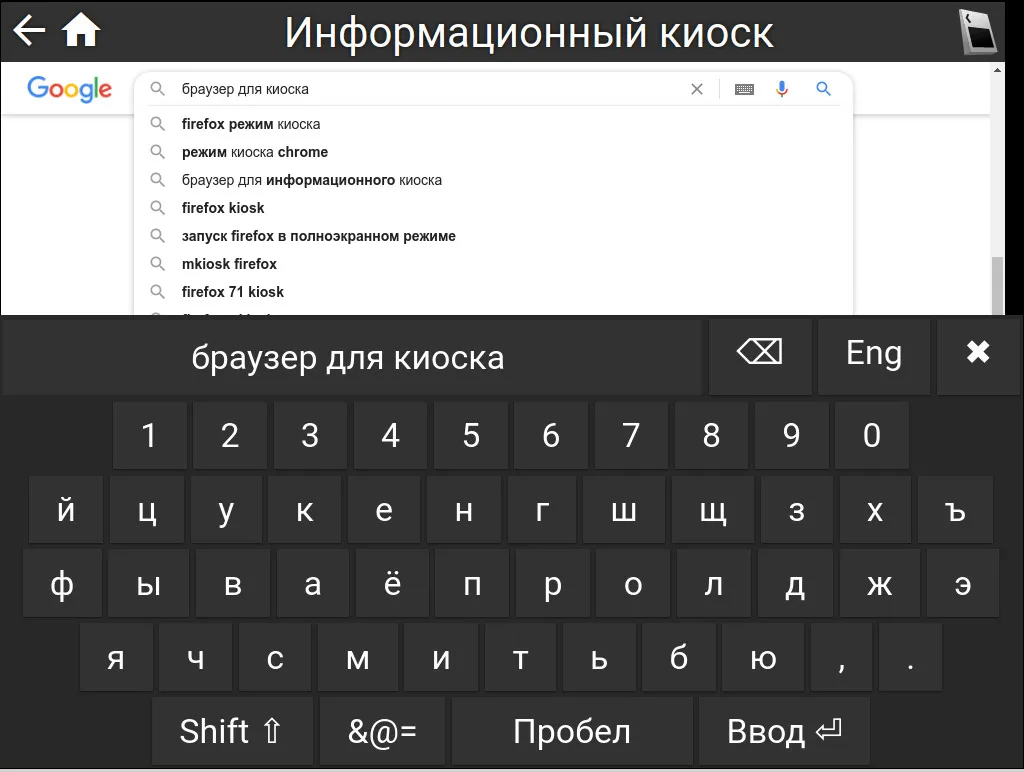The image size is (1024, 772).
Task: Select suggestion "mkiosk firefox"
Action: pyautogui.click(x=493, y=264)
